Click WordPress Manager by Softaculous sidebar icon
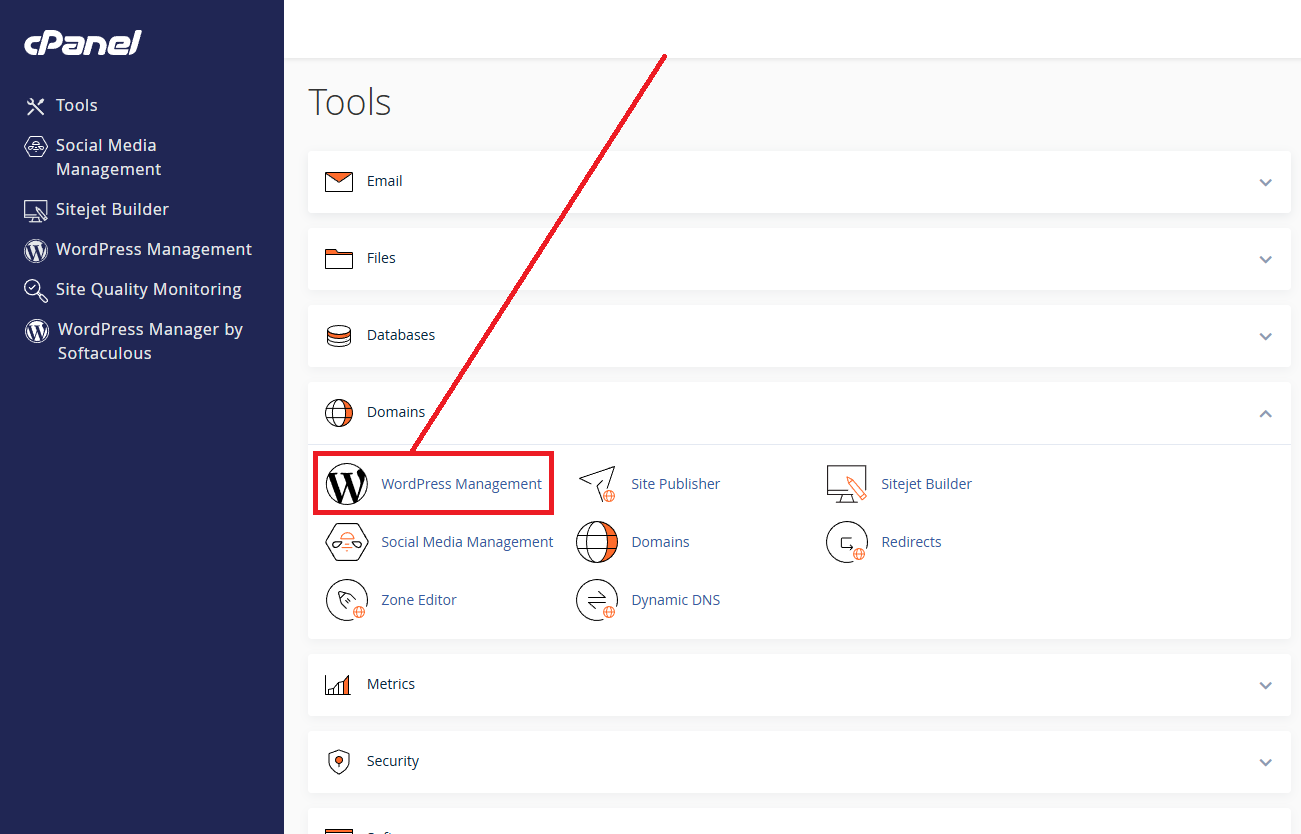Image resolution: width=1301 pixels, height=834 pixels. 37,330
